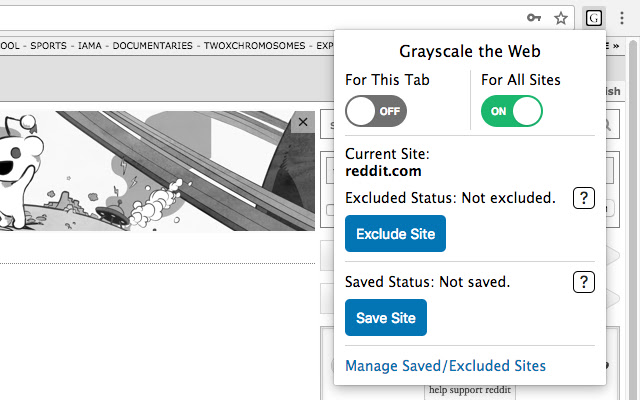Close the reddit banner with the X
The height and width of the screenshot is (400, 640).
(304, 122)
